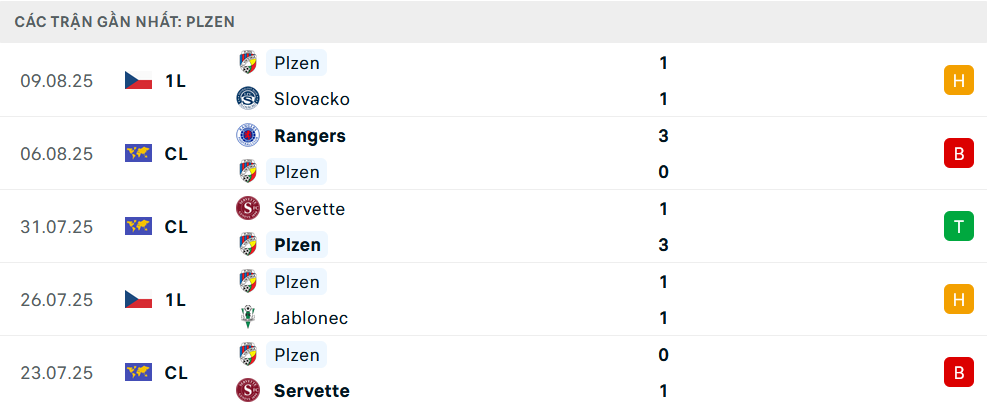This screenshot has width=987, height=408.
Task: Click the 23.07.25 match date
Action: tap(56, 373)
